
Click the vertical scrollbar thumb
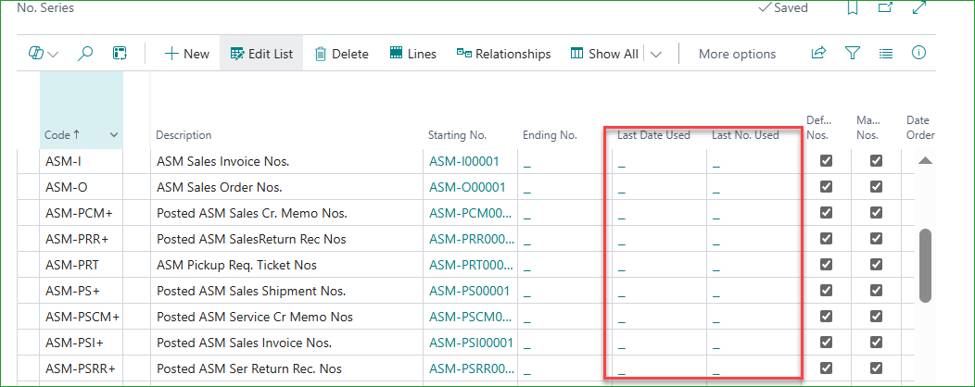click(x=925, y=266)
